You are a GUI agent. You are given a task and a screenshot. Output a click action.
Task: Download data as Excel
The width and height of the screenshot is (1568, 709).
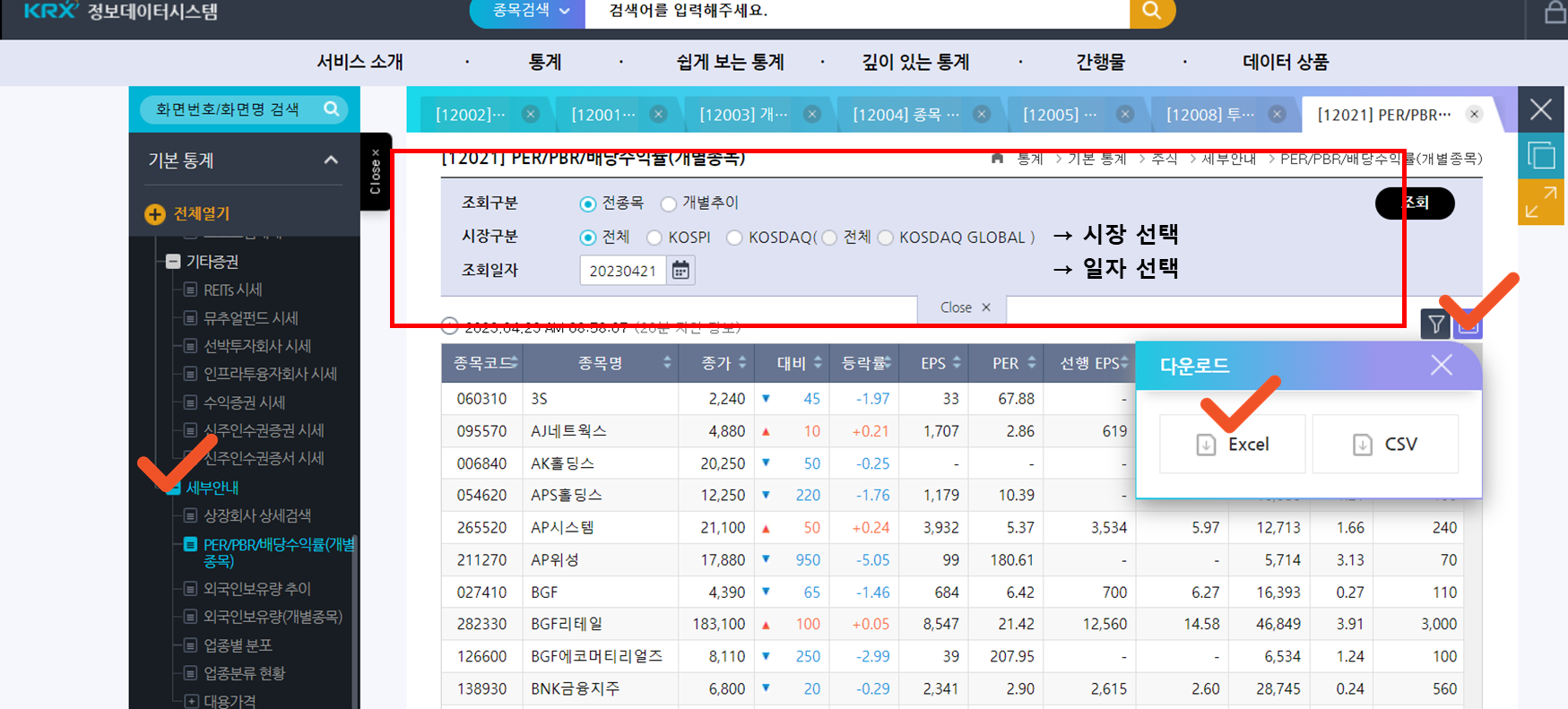click(1233, 444)
